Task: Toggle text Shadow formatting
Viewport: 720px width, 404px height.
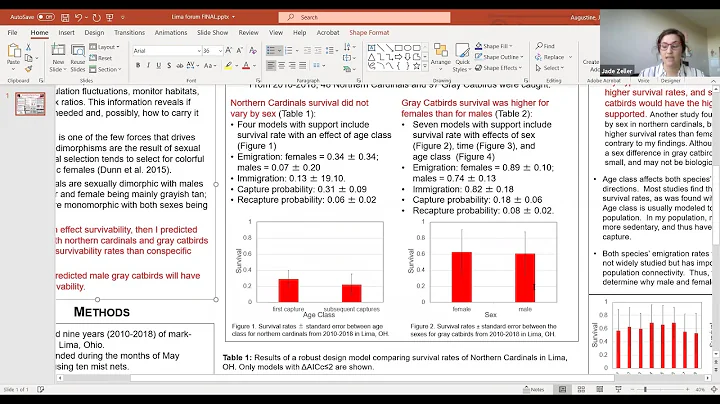Action: [169, 66]
